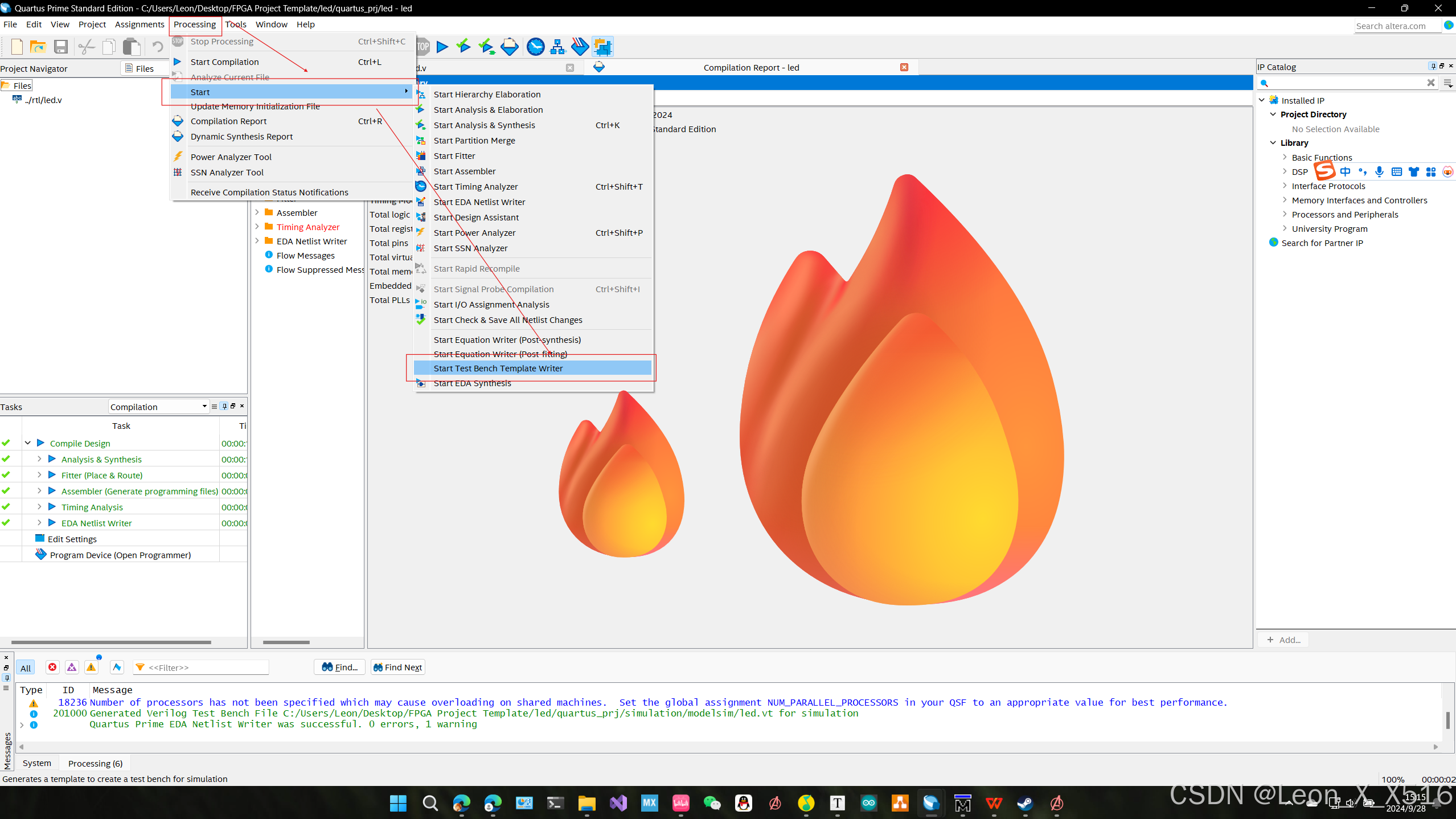The image size is (1456, 819).
Task: Click the messages horizontal scrollbar
Action: coord(728,746)
